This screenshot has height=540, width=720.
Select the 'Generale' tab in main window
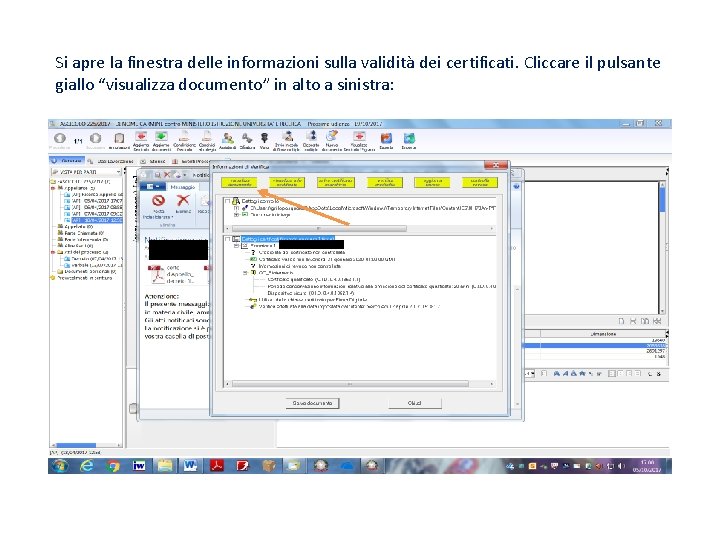tap(68, 161)
